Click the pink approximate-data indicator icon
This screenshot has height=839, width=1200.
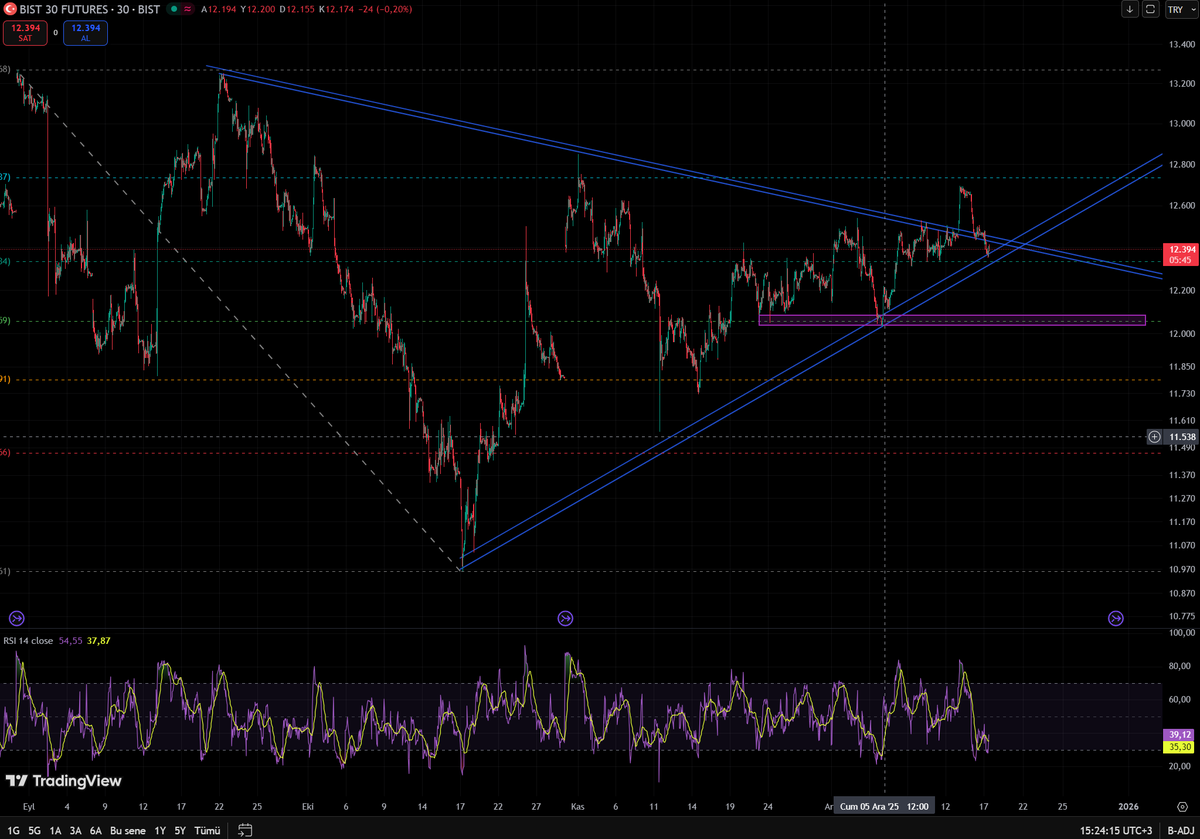188,9
